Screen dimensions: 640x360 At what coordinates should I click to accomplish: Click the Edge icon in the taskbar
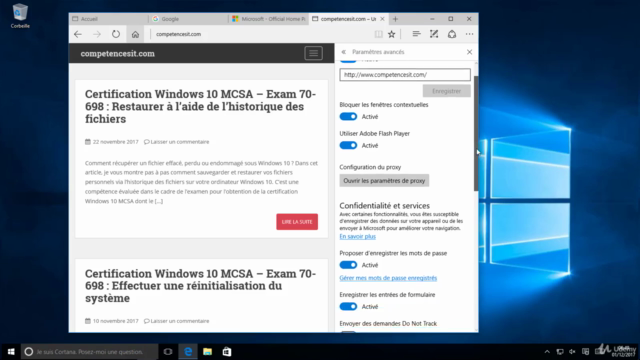click(x=188, y=351)
